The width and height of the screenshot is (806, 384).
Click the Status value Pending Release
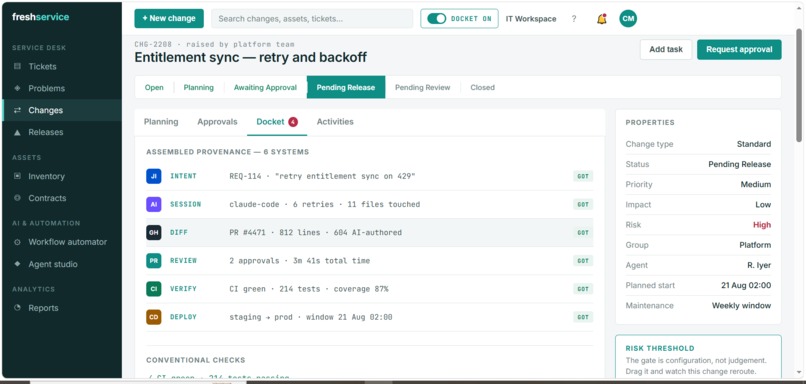tap(739, 164)
